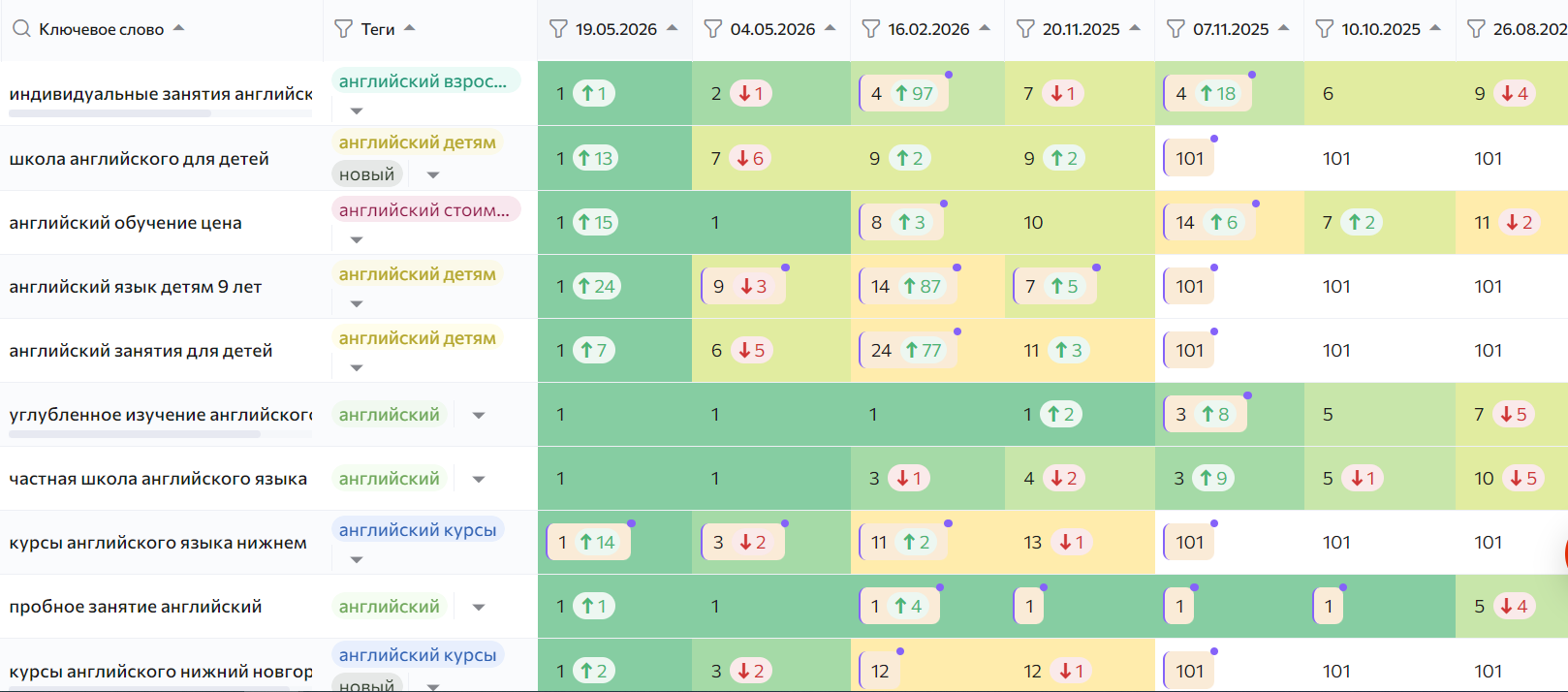This screenshot has width=1568, height=692.
Task: Open the filter for 04.05.2026 column
Action: [x=713, y=29]
